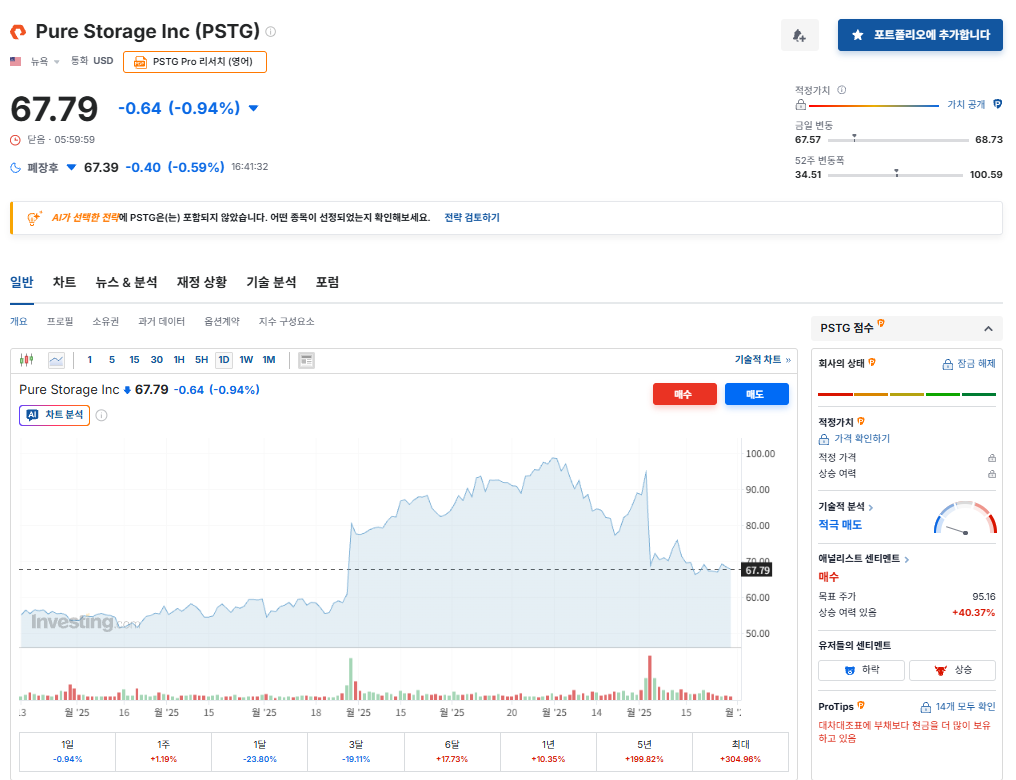Click the technical analysis gauge

[x=965, y=518]
